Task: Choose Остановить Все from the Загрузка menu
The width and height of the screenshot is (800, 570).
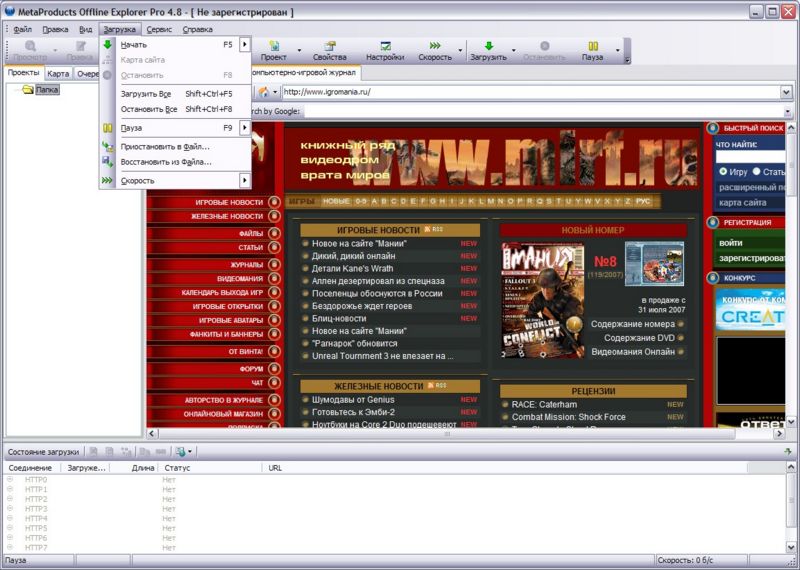Action: (176, 109)
